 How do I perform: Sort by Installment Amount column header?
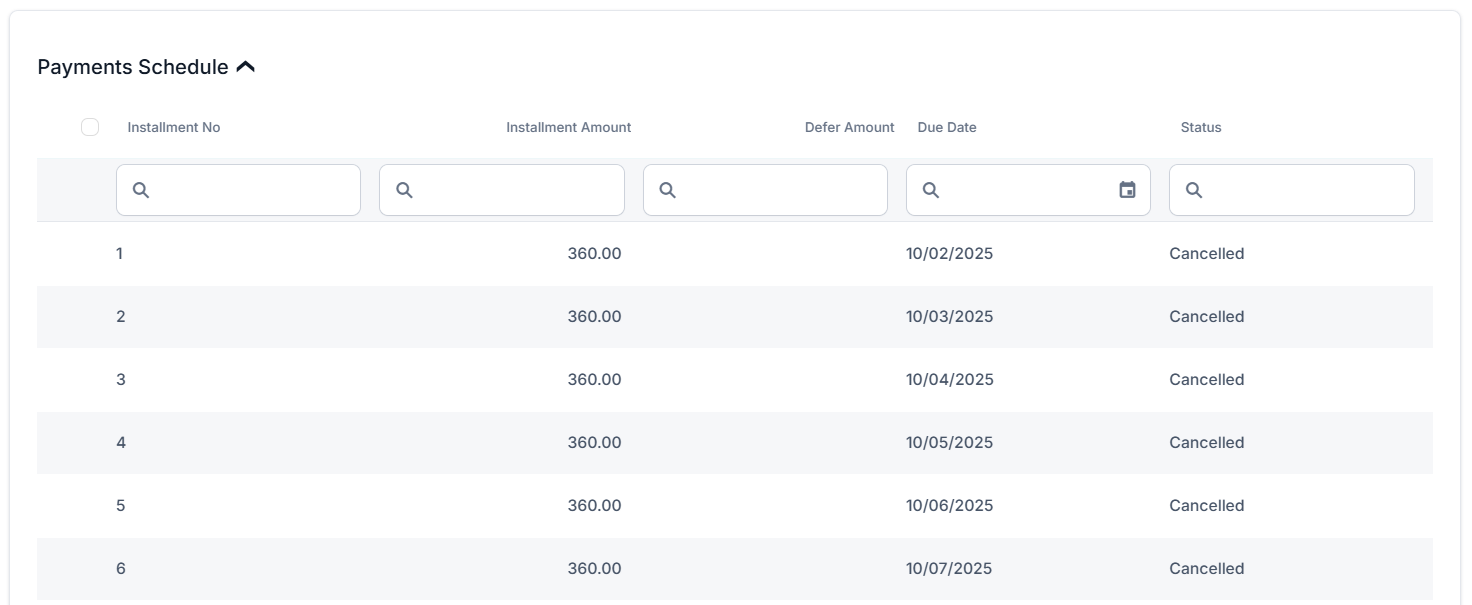coord(568,127)
